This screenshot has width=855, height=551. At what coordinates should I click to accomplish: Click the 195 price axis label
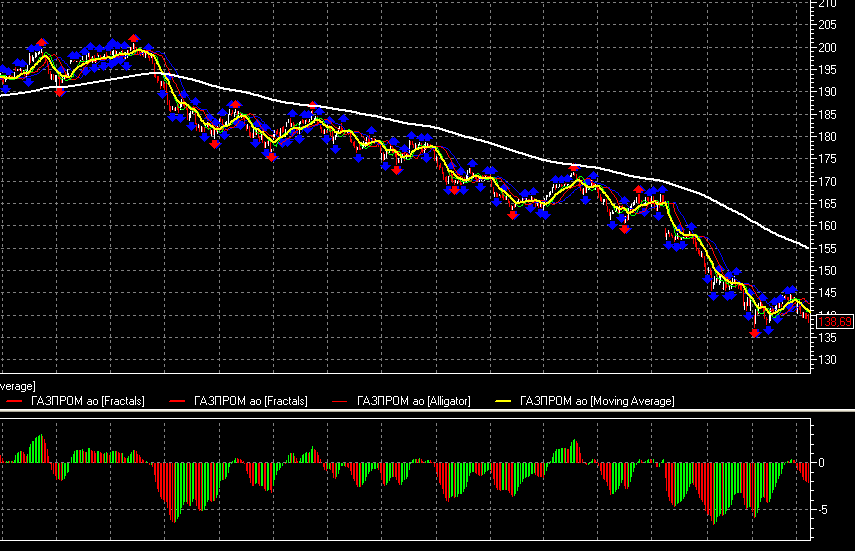827,70
